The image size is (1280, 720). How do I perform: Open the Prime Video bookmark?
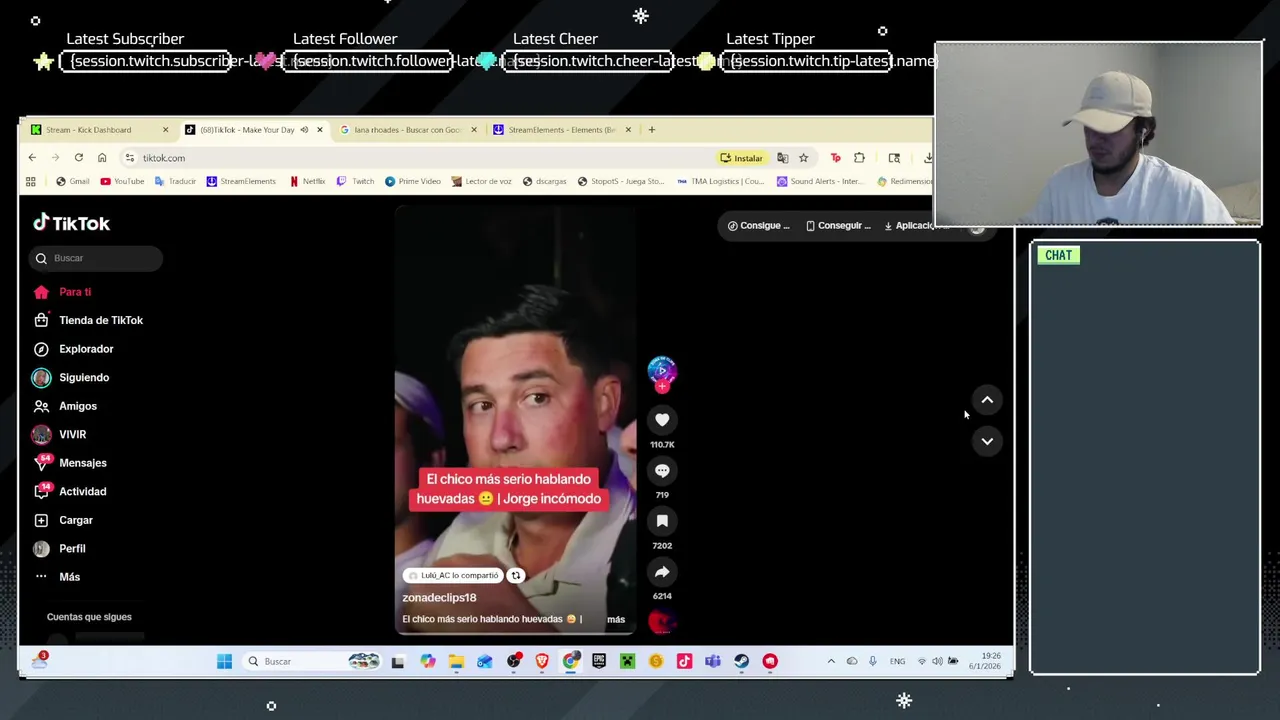click(x=413, y=181)
